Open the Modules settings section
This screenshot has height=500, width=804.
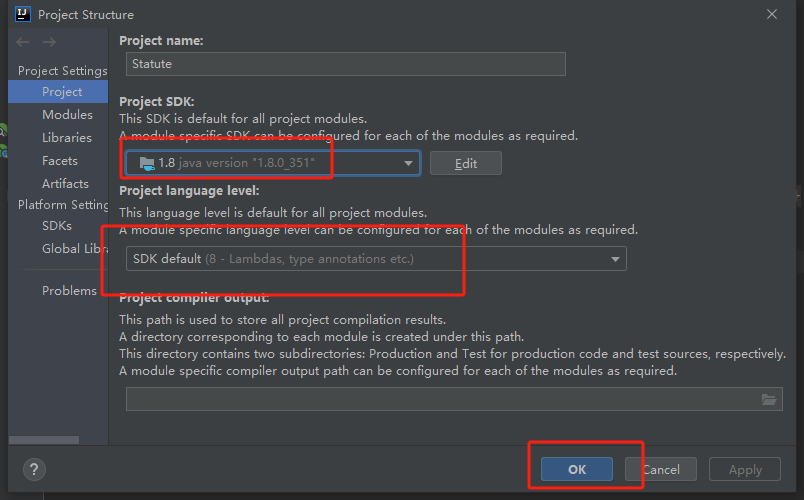pyautogui.click(x=67, y=114)
